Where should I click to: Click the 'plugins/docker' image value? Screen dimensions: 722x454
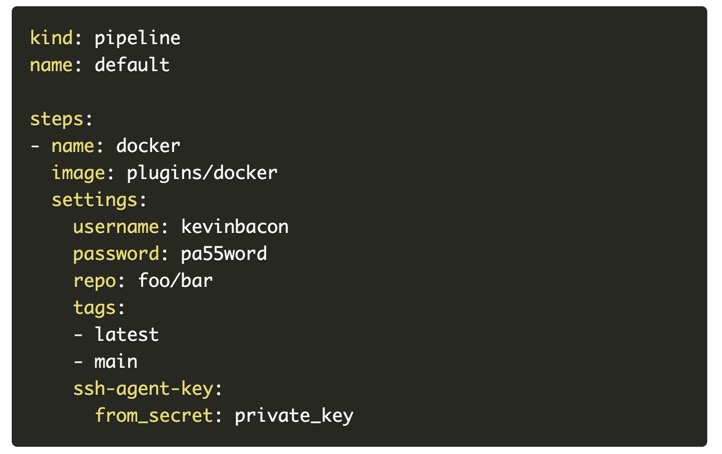pyautogui.click(x=202, y=173)
